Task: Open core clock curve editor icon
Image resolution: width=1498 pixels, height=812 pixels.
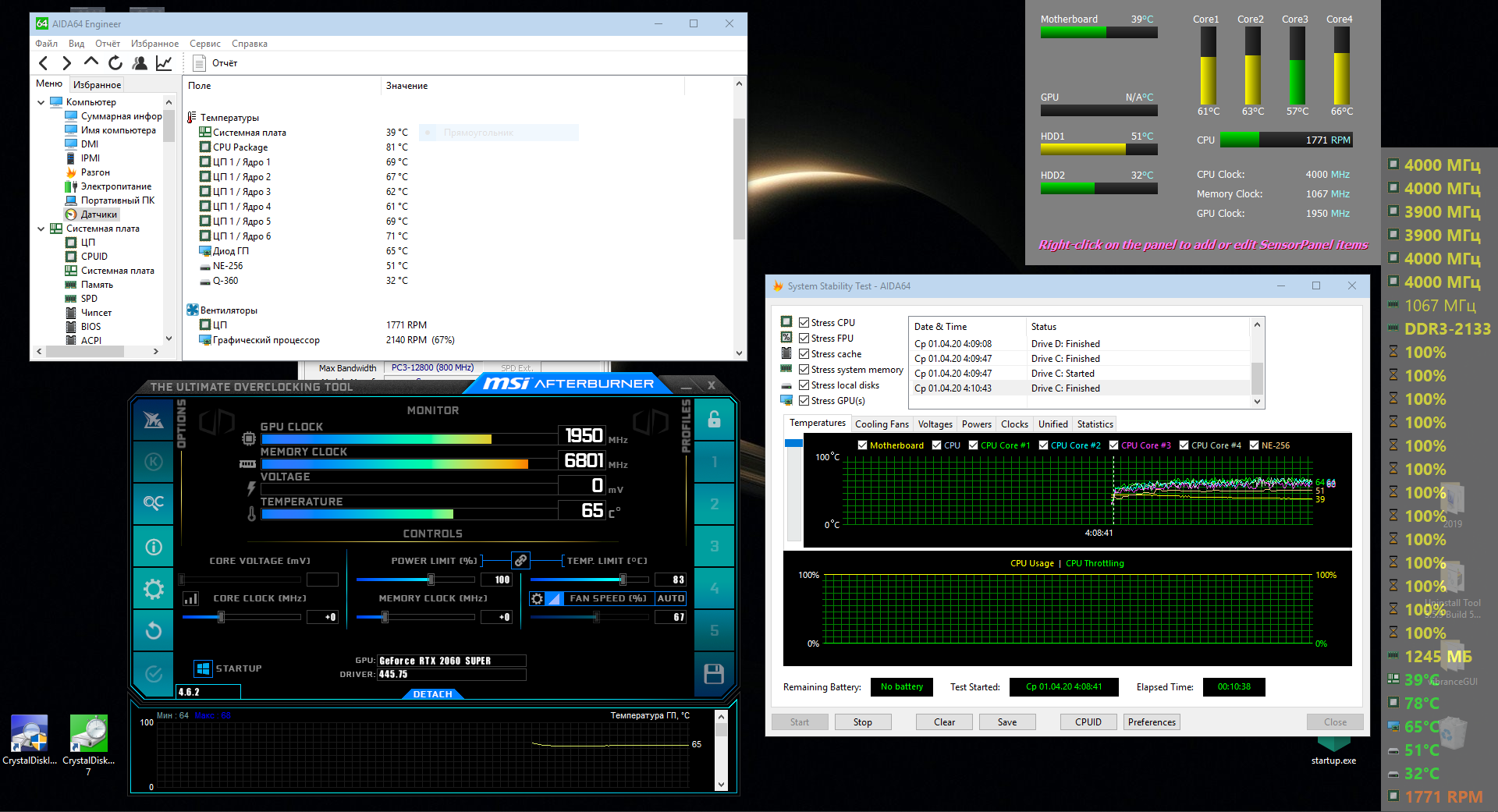Action: 190,598
